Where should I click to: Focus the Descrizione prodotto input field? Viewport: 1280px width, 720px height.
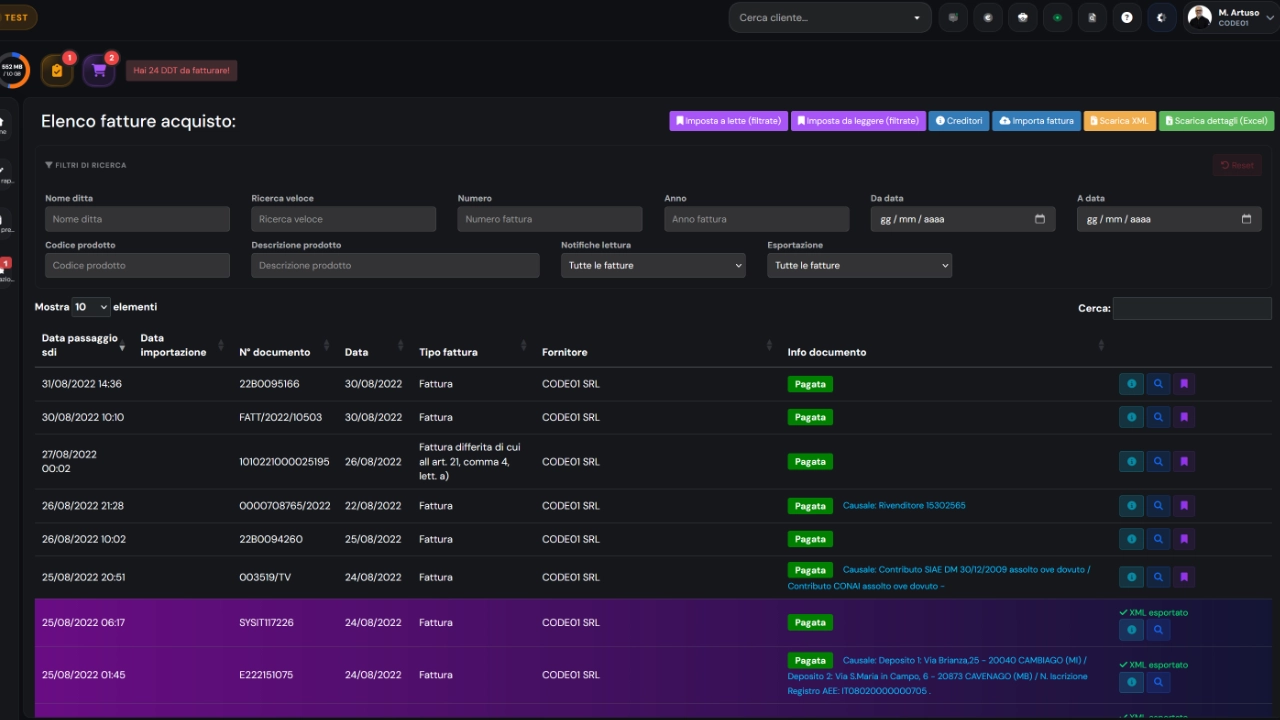click(x=395, y=265)
